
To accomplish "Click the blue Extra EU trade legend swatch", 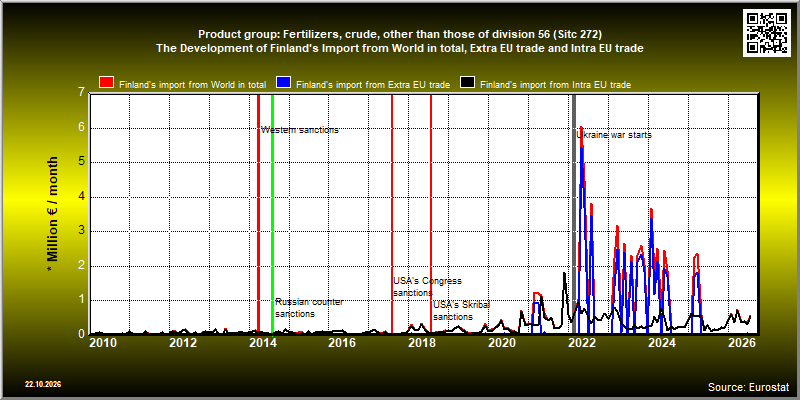I will point(283,83).
